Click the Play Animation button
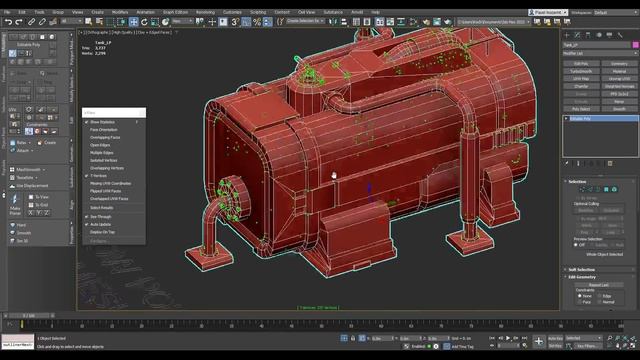 click(x=508, y=338)
